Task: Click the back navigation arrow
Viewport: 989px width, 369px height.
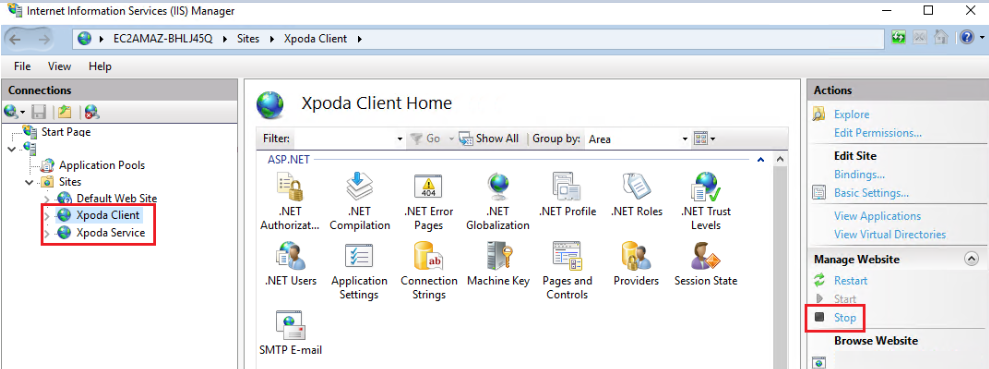Action: pyautogui.click(x=15, y=39)
